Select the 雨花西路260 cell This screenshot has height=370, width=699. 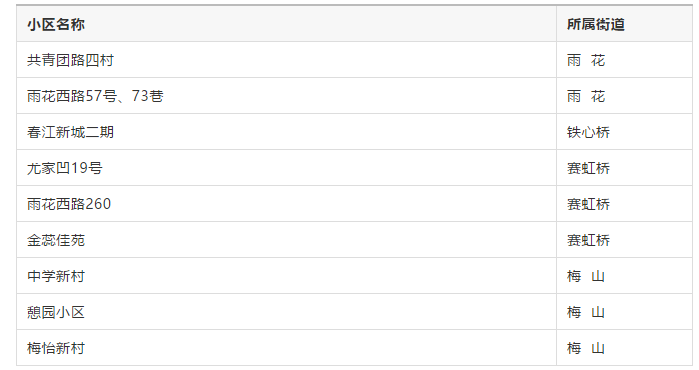[x=286, y=204]
